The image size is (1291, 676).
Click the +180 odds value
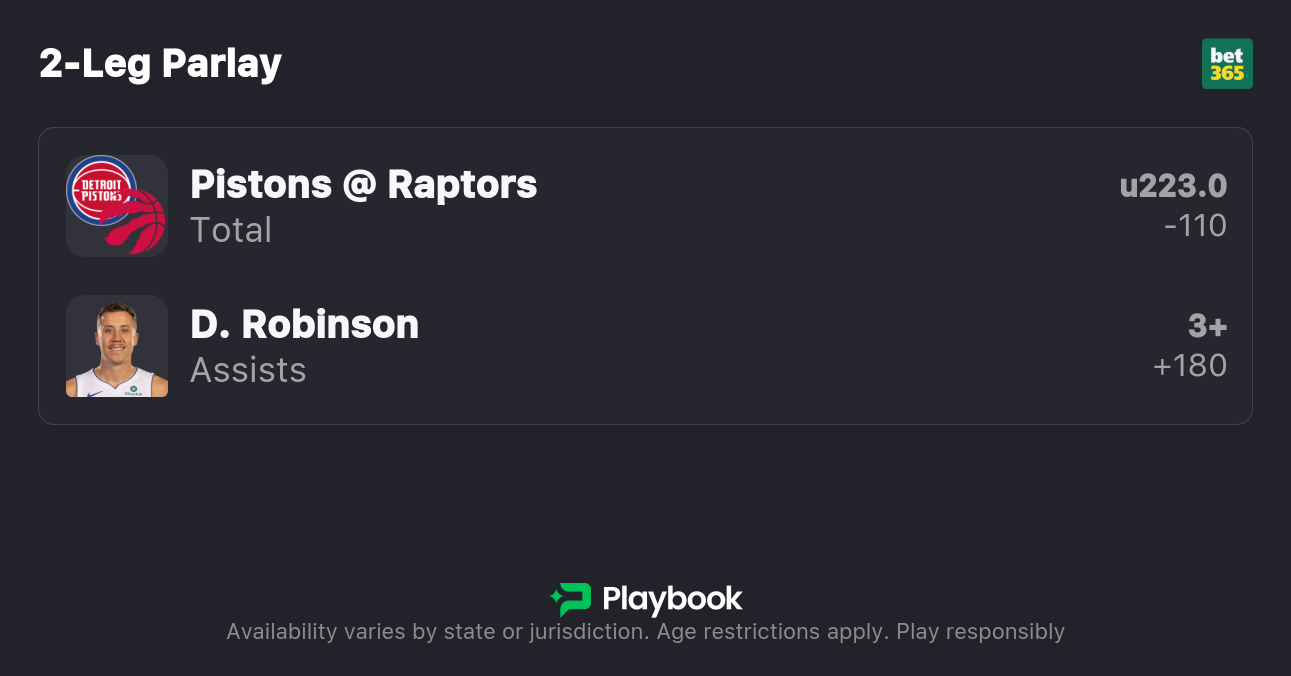1190,366
